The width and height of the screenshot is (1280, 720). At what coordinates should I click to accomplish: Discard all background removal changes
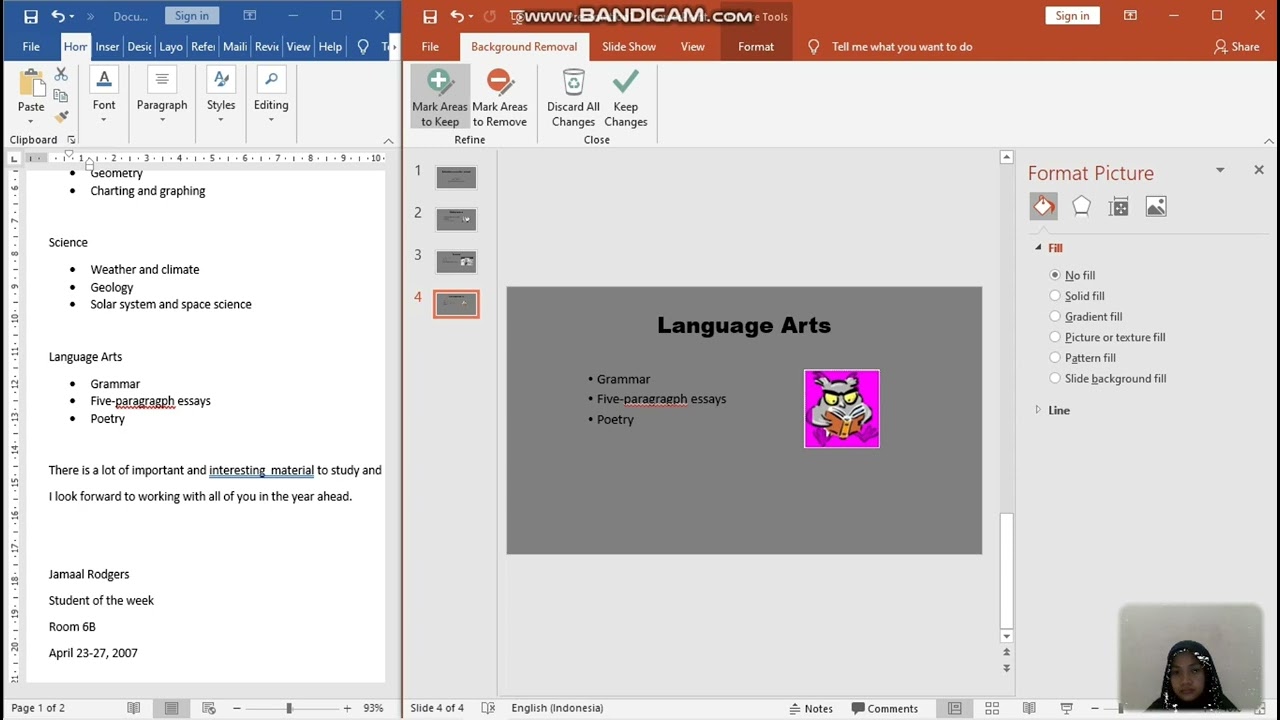click(x=573, y=98)
